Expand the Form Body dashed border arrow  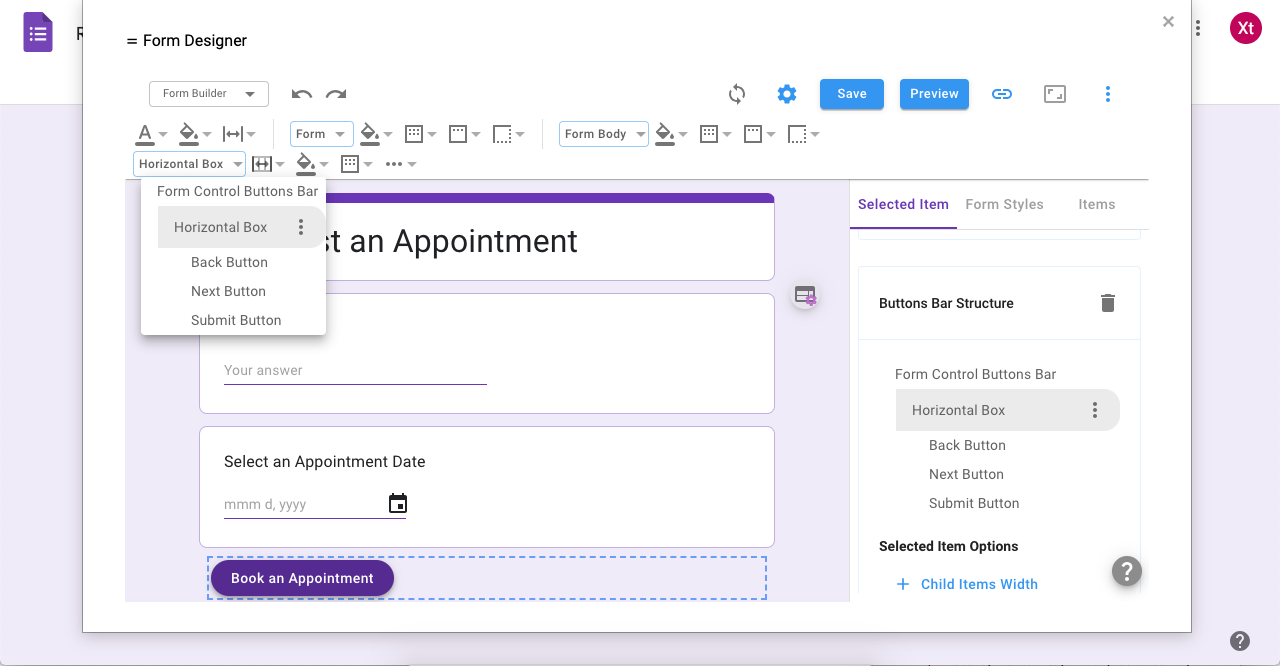815,135
